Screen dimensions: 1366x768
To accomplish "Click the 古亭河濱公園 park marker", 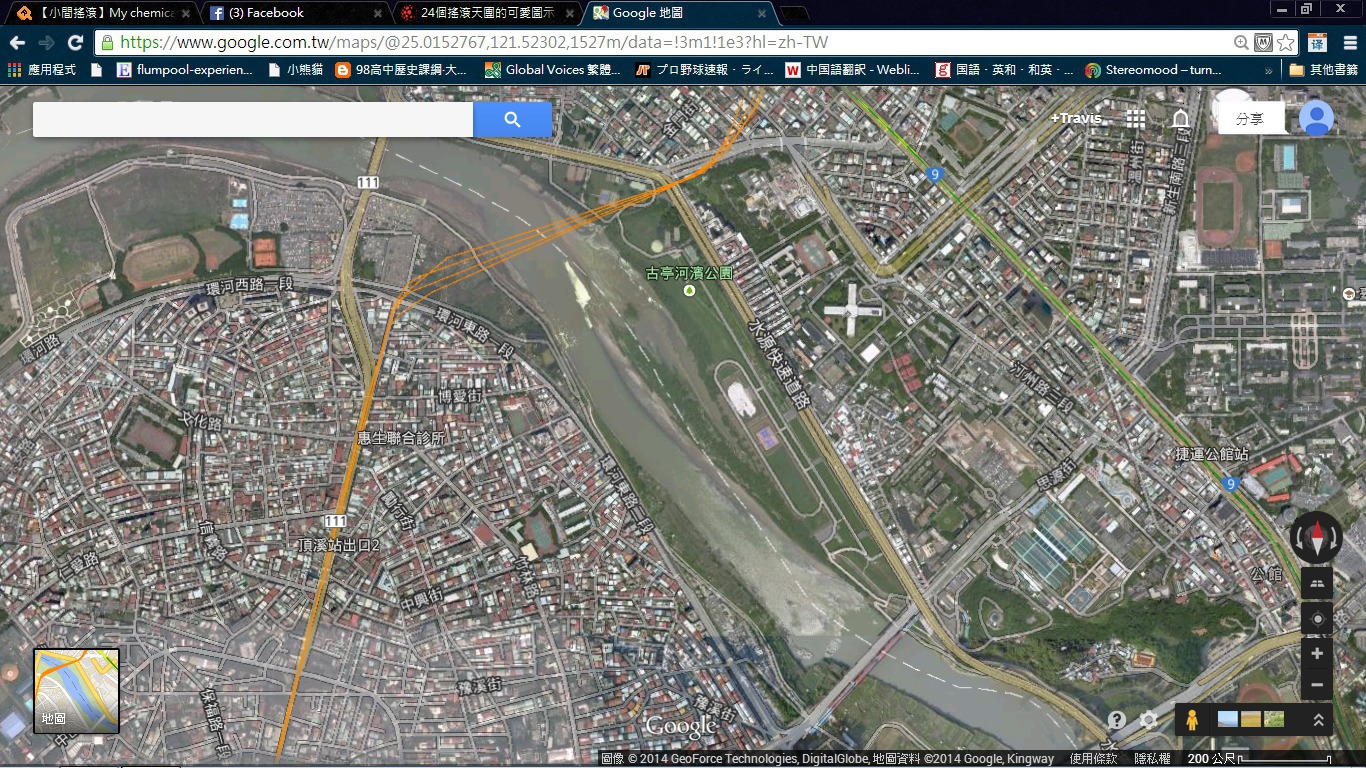I will pyautogui.click(x=689, y=291).
